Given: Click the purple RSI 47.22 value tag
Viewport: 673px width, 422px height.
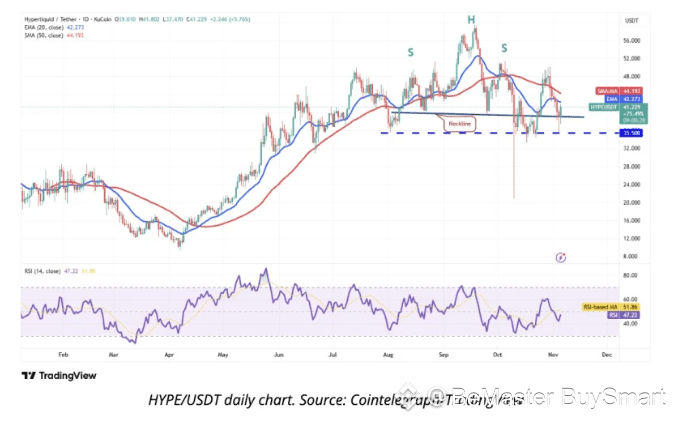Looking at the screenshot, I should click(624, 315).
